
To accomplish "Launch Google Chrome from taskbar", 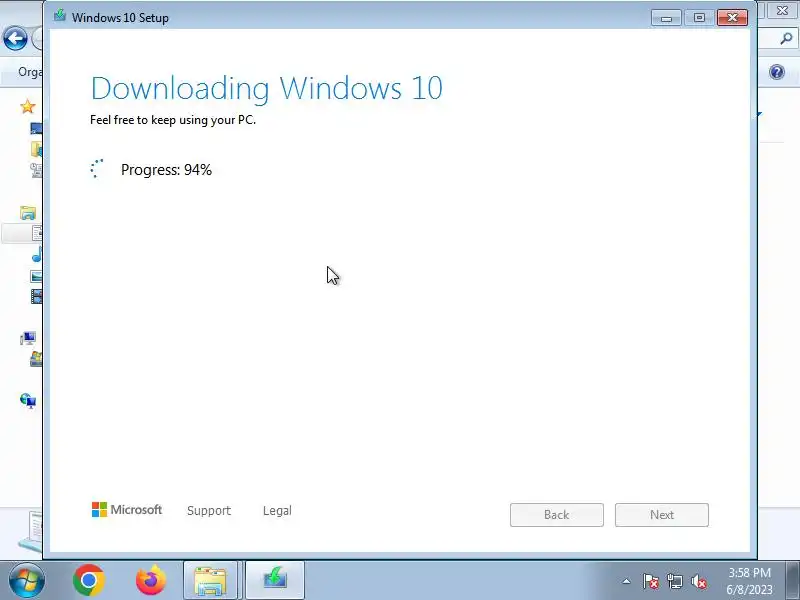I will [x=89, y=581].
